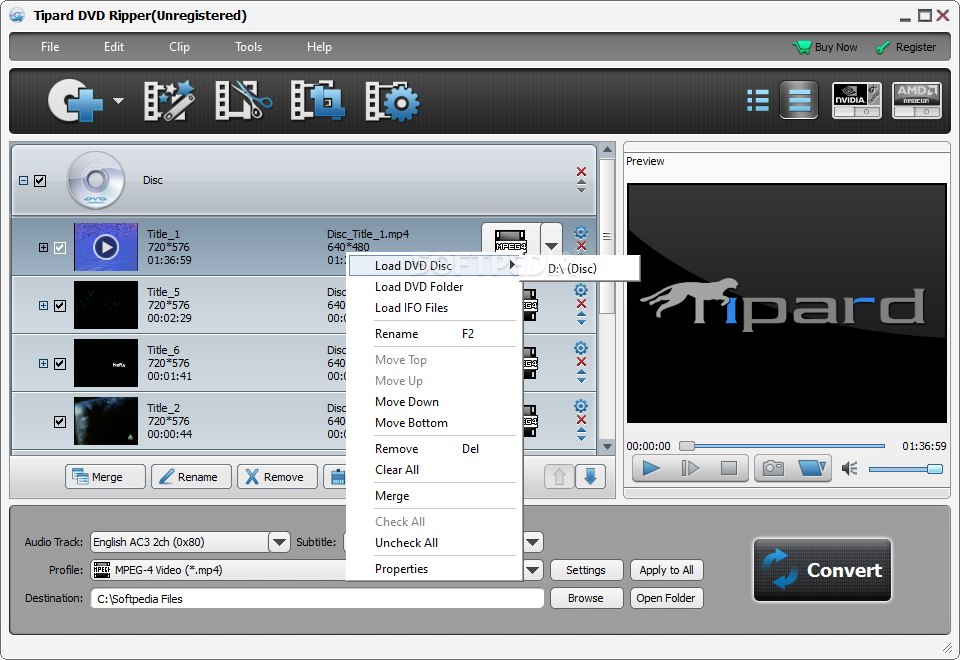
Task: Open the video Effect tool (magic wand film)
Action: pos(169,101)
